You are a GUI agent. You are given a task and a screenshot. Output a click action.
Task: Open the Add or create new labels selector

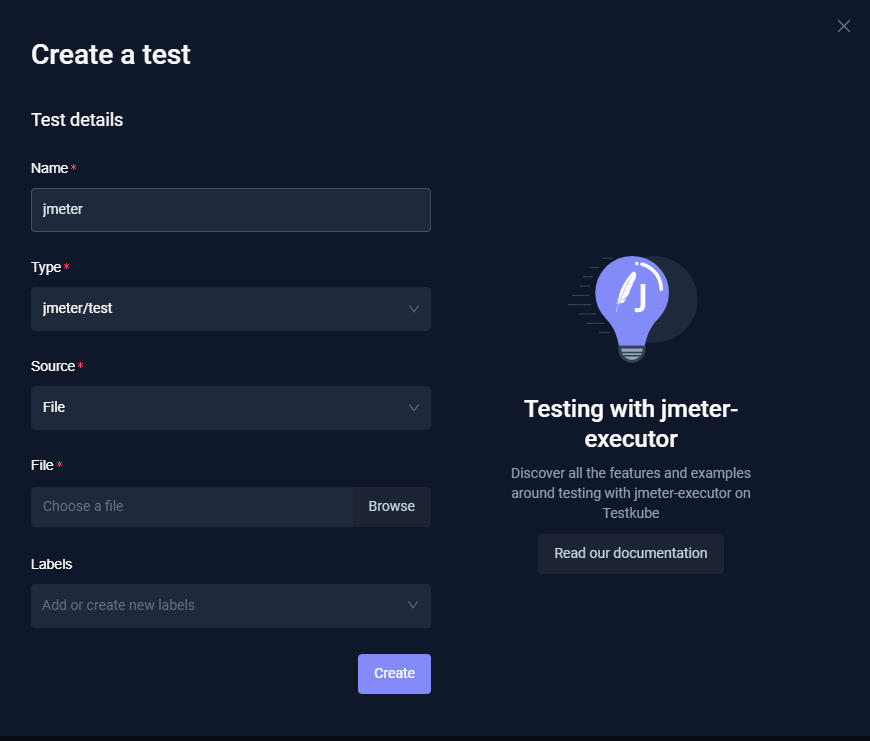pyautogui.click(x=220, y=606)
